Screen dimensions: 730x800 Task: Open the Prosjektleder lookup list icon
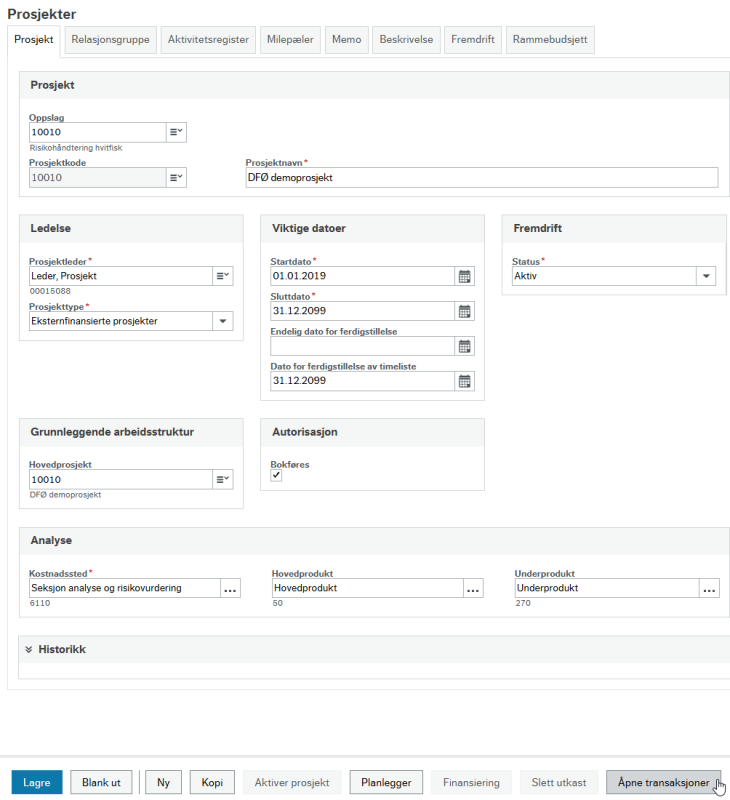pos(223,276)
